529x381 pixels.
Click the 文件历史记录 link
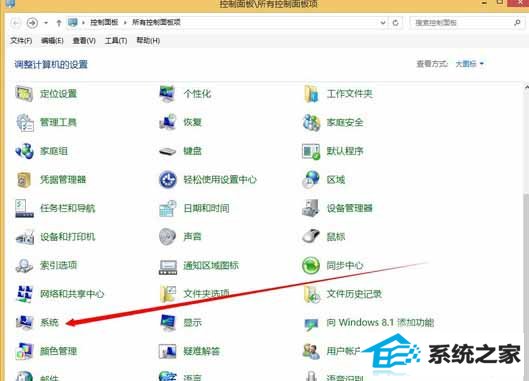(x=354, y=294)
